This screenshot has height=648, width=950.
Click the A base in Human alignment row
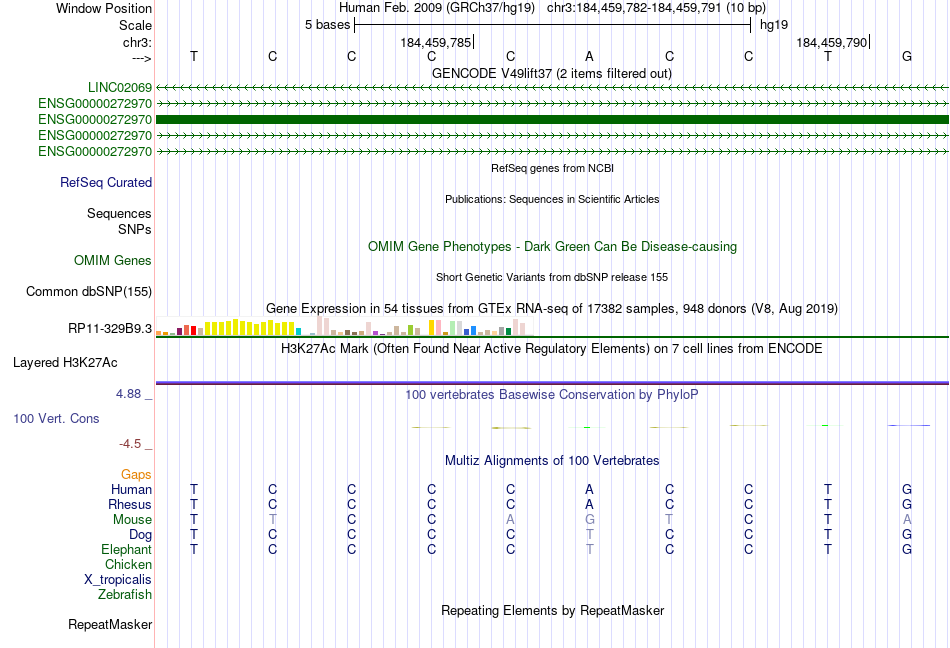[x=590, y=489]
